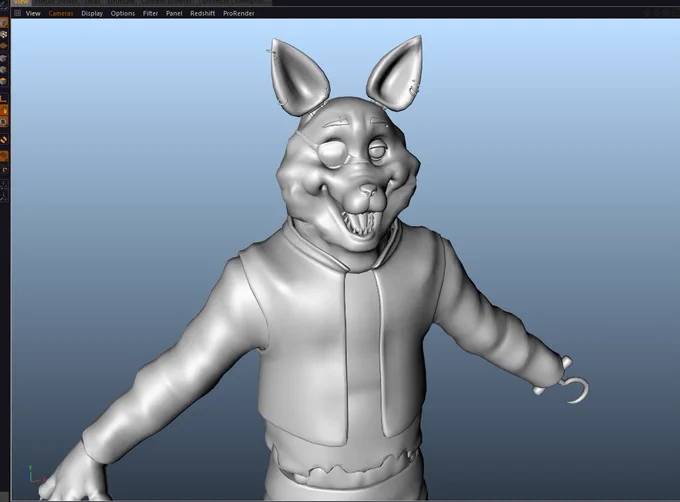Select the monocle on the fox's face
Screen dimensions: 680x502
pyautogui.click(x=331, y=156)
